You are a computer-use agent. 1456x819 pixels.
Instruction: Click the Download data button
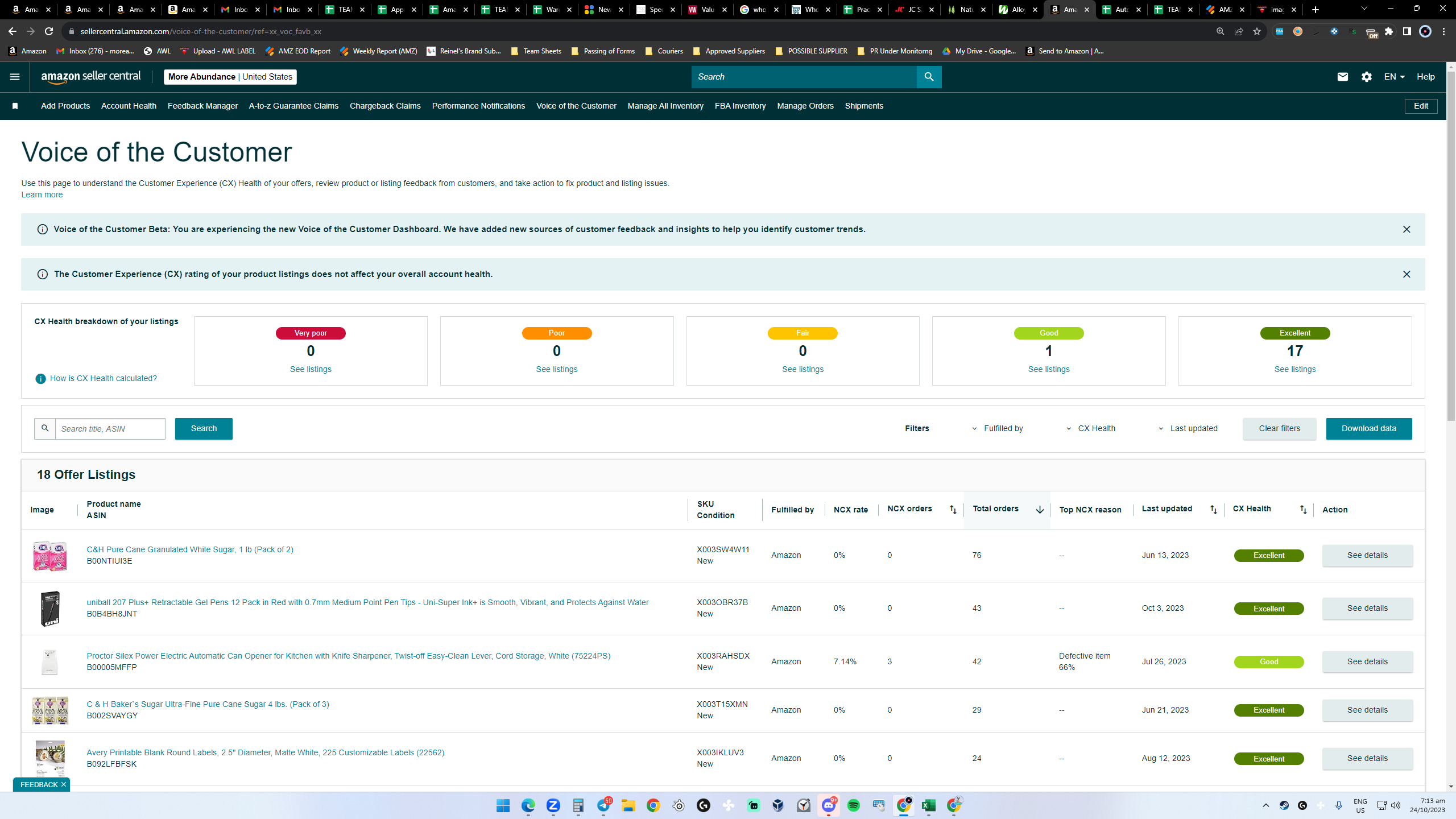tap(1369, 429)
